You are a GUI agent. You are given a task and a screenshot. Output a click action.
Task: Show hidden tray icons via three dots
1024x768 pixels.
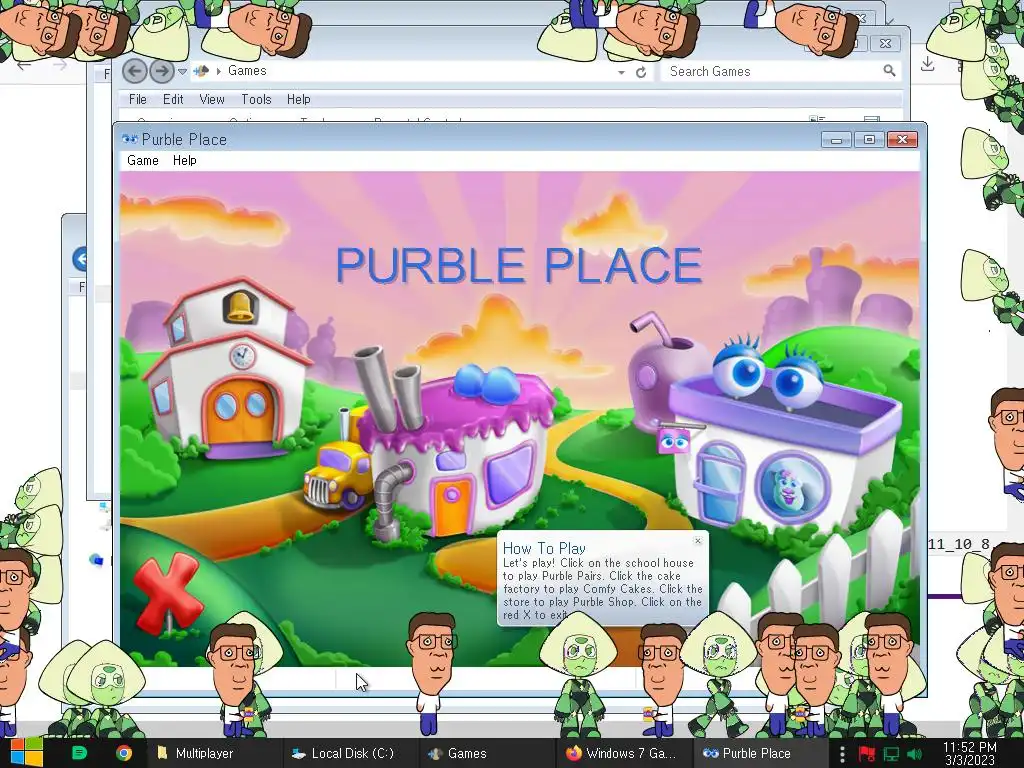(x=842, y=754)
